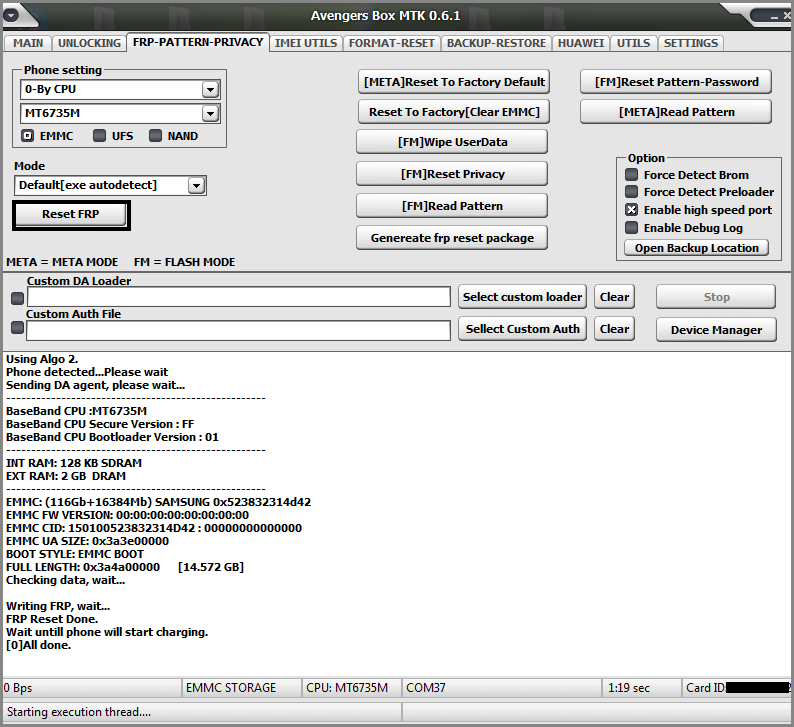
Task: Disable Enable high speed port checkbox
Action: point(631,210)
